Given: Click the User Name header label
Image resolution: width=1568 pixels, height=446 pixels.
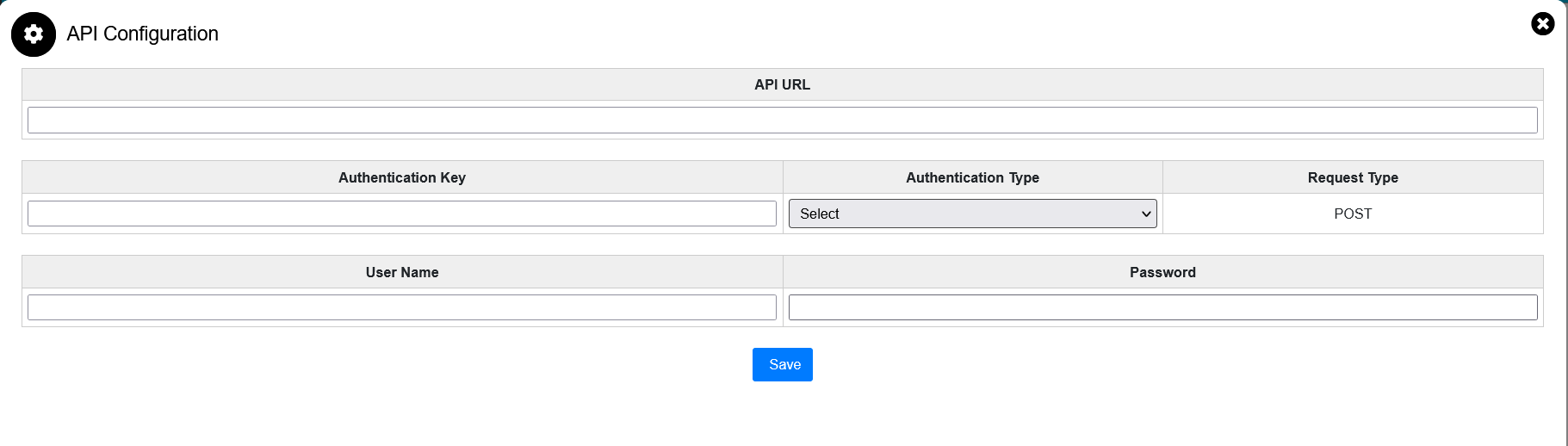Looking at the screenshot, I should (401, 272).
